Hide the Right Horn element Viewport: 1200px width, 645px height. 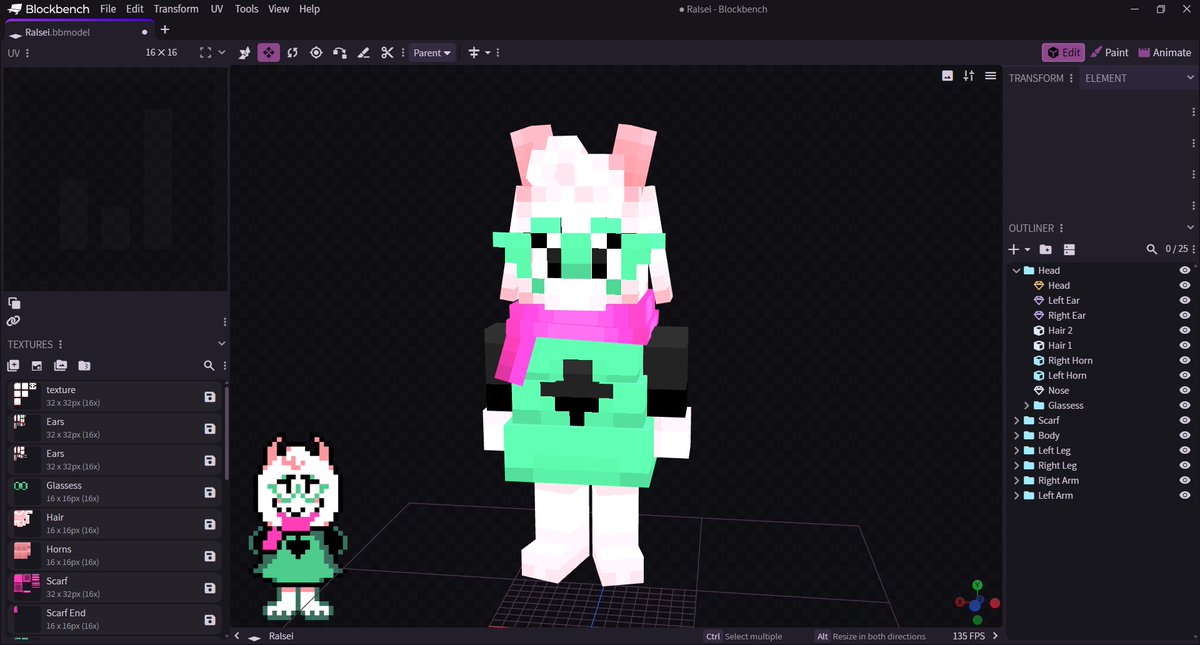[1185, 360]
